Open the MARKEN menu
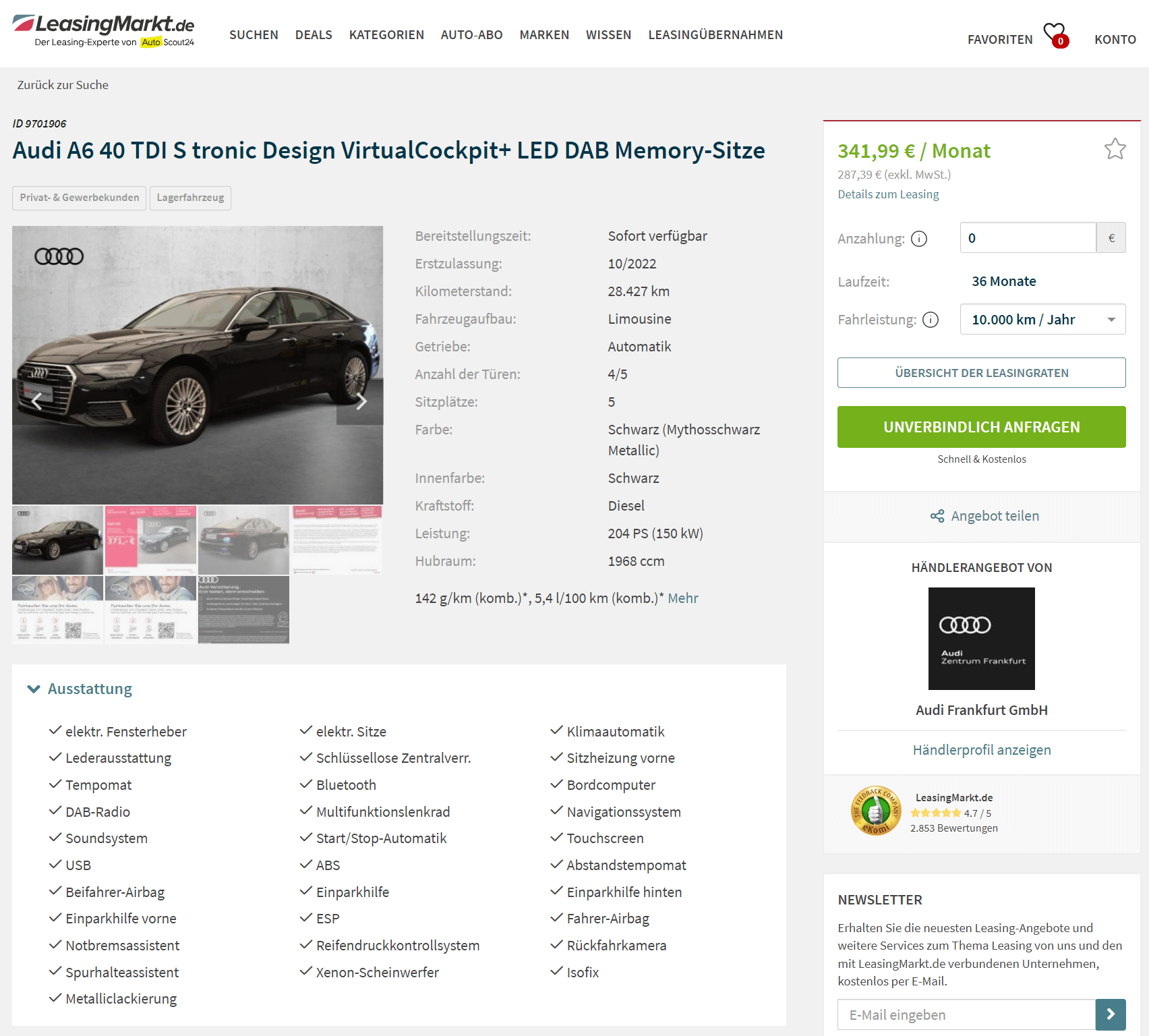1149x1036 pixels. 544,34
